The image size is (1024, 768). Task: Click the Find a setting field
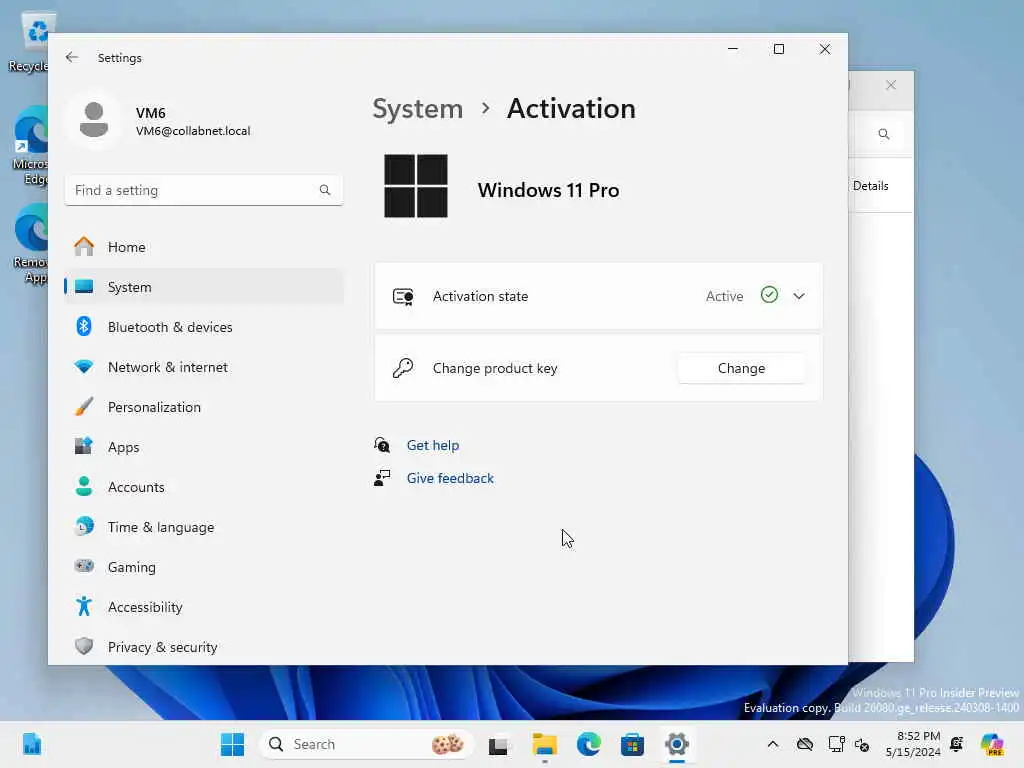[x=204, y=190]
